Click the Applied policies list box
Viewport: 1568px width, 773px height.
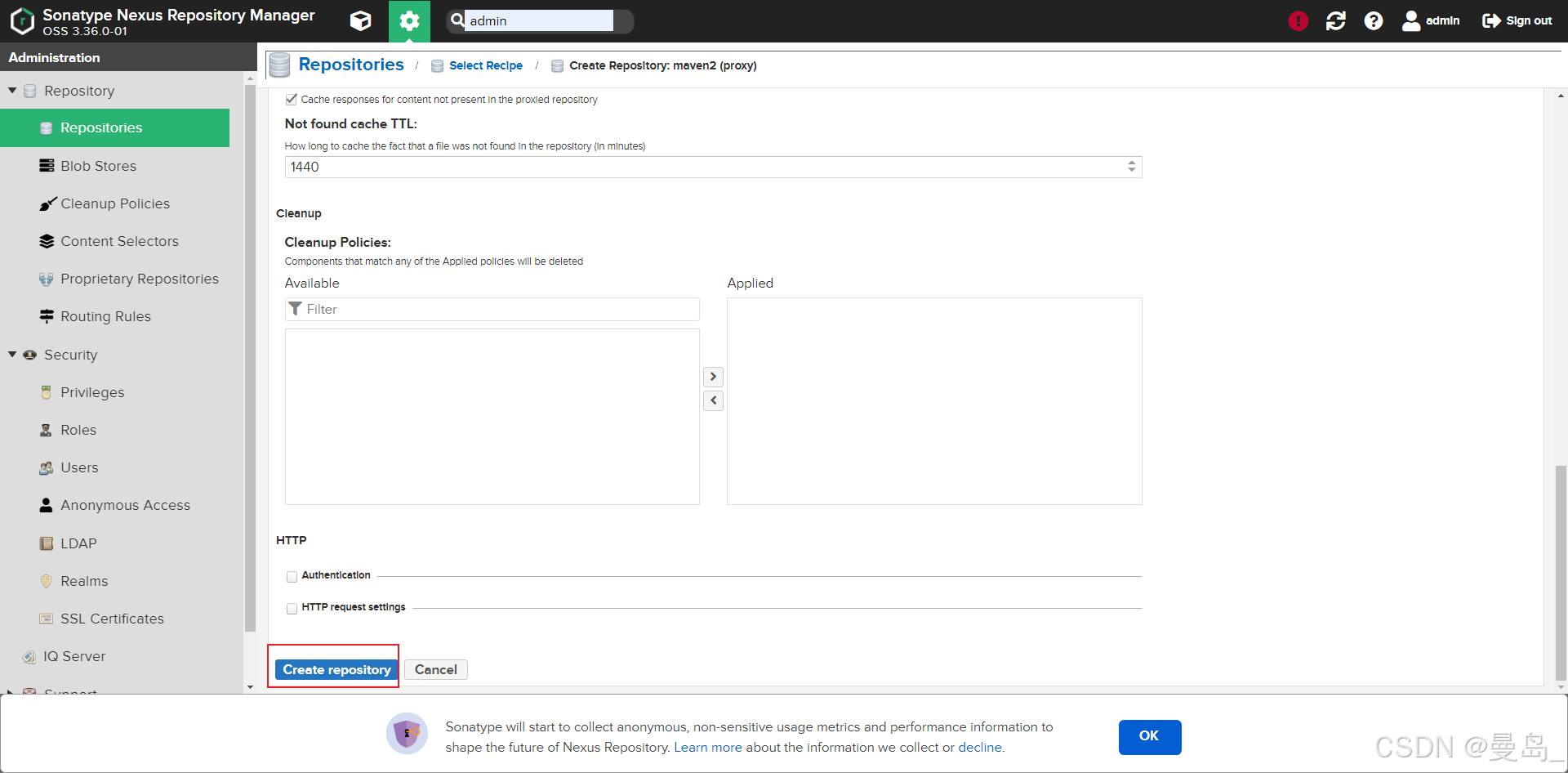tap(934, 401)
